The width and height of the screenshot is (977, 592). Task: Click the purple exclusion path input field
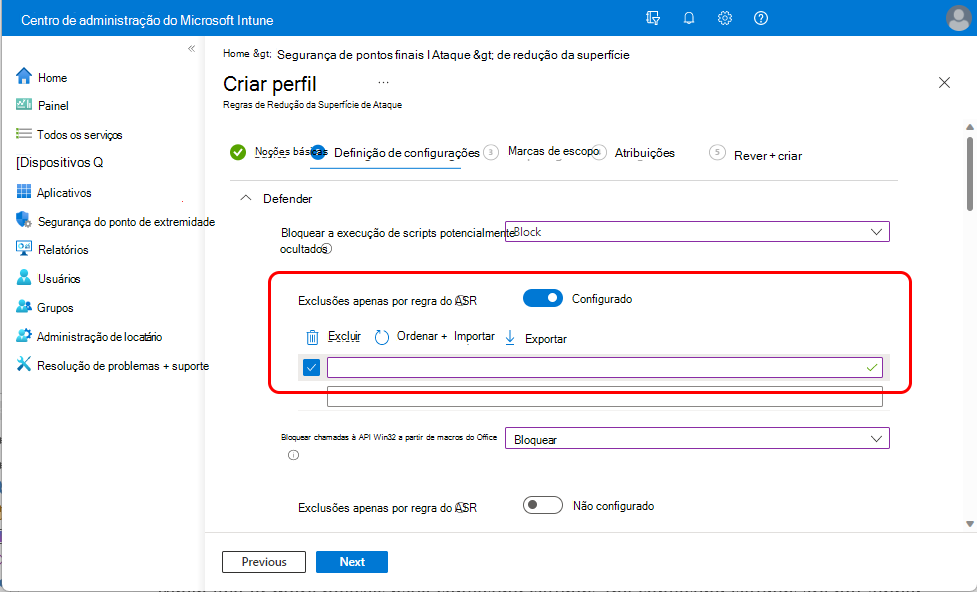(604, 367)
